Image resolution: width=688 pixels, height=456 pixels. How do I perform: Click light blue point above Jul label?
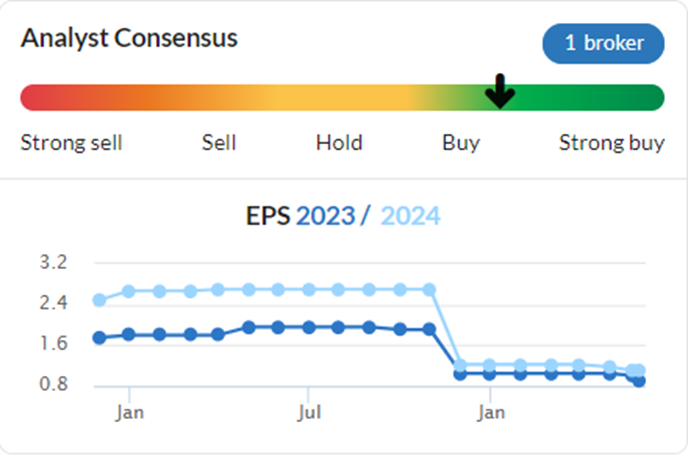tap(309, 290)
